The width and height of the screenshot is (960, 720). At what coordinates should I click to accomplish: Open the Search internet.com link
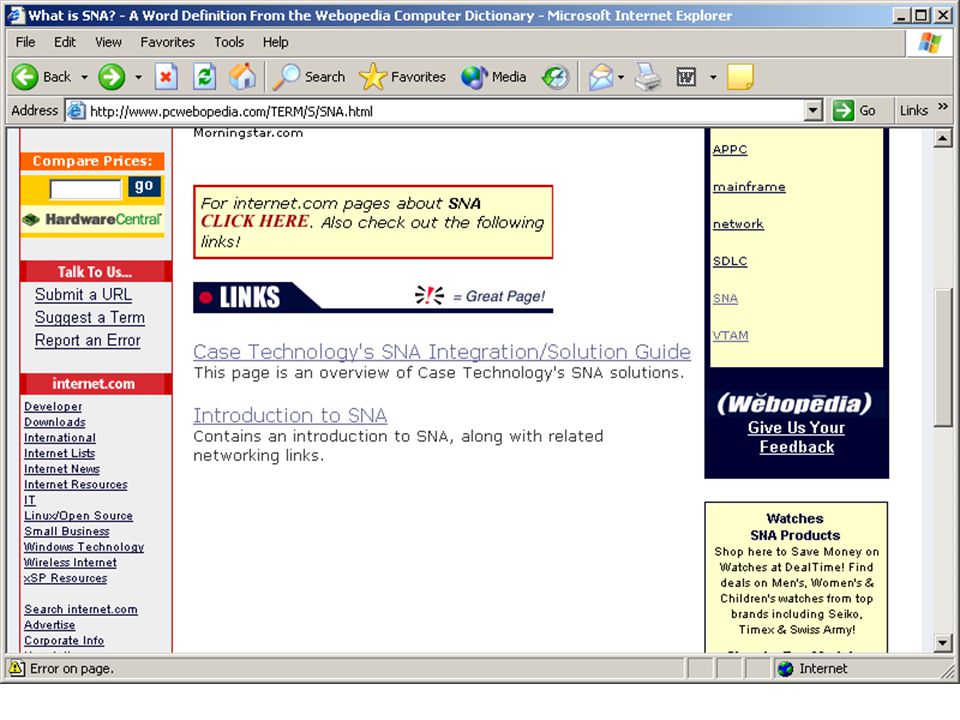[81, 609]
